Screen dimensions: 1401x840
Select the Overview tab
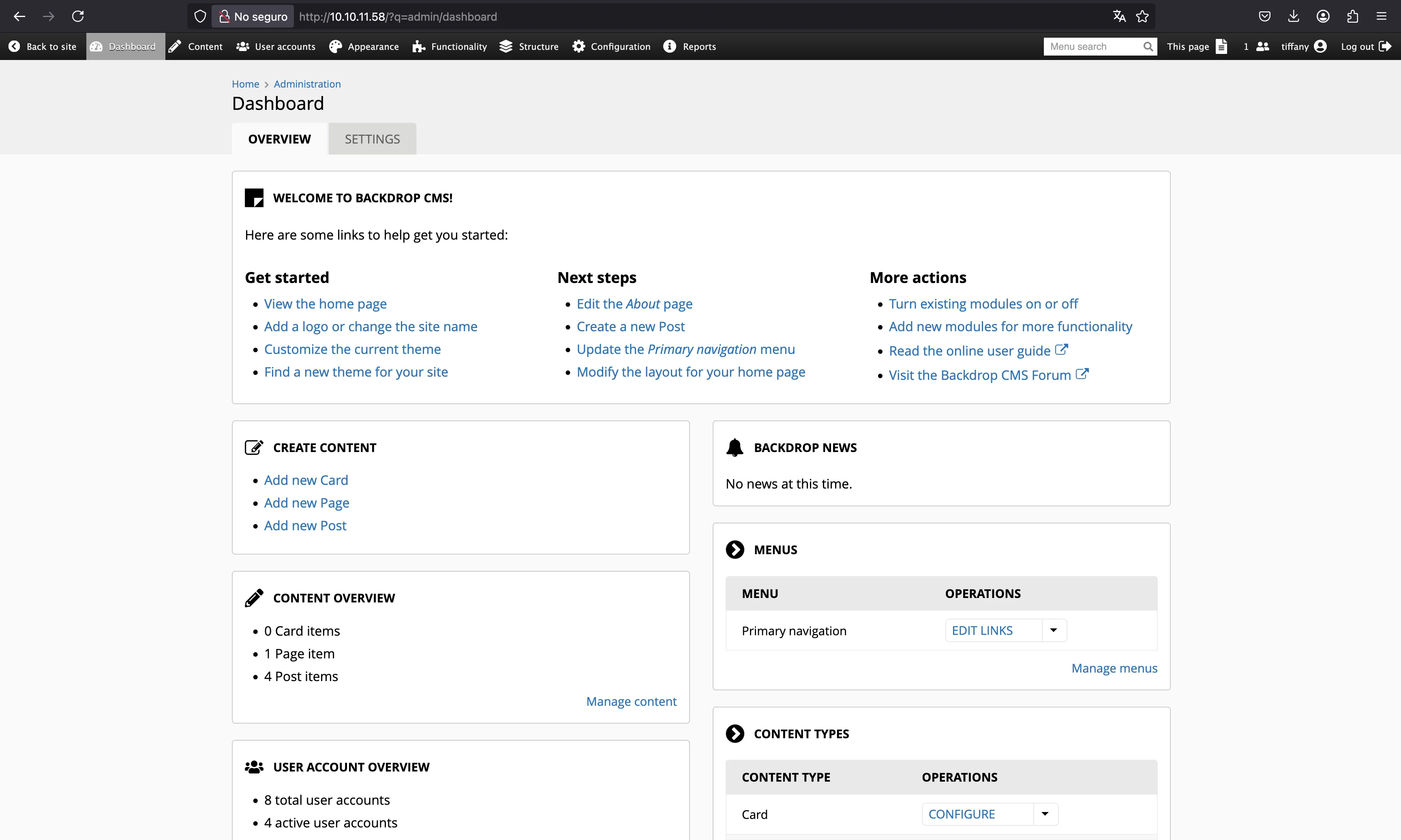[x=280, y=139]
